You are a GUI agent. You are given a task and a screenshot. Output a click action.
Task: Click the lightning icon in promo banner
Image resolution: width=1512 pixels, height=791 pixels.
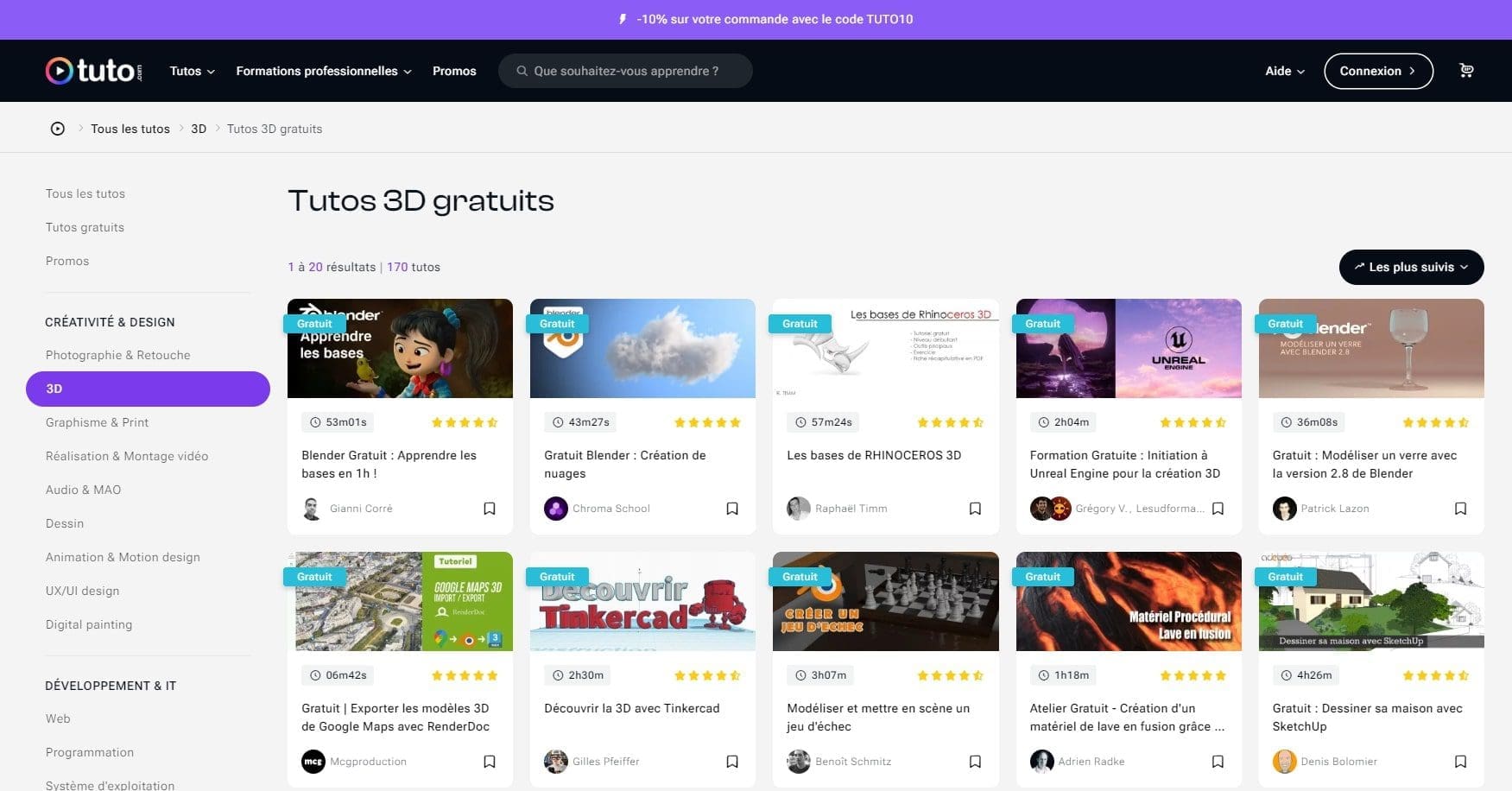623,19
